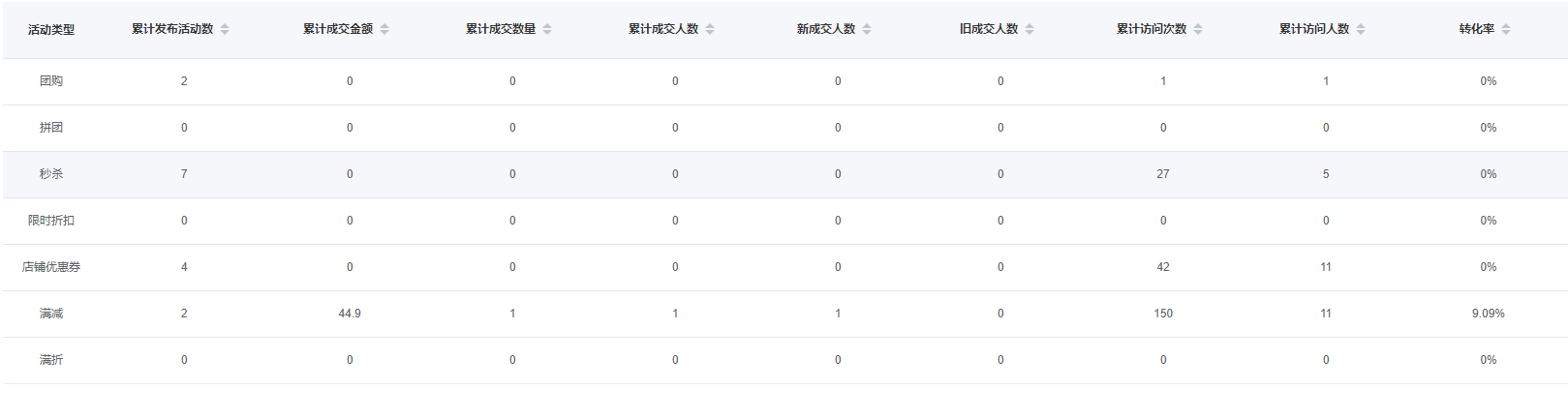The height and width of the screenshot is (420, 1568).
Task: Select the 团购 activity row
Action: point(51,81)
